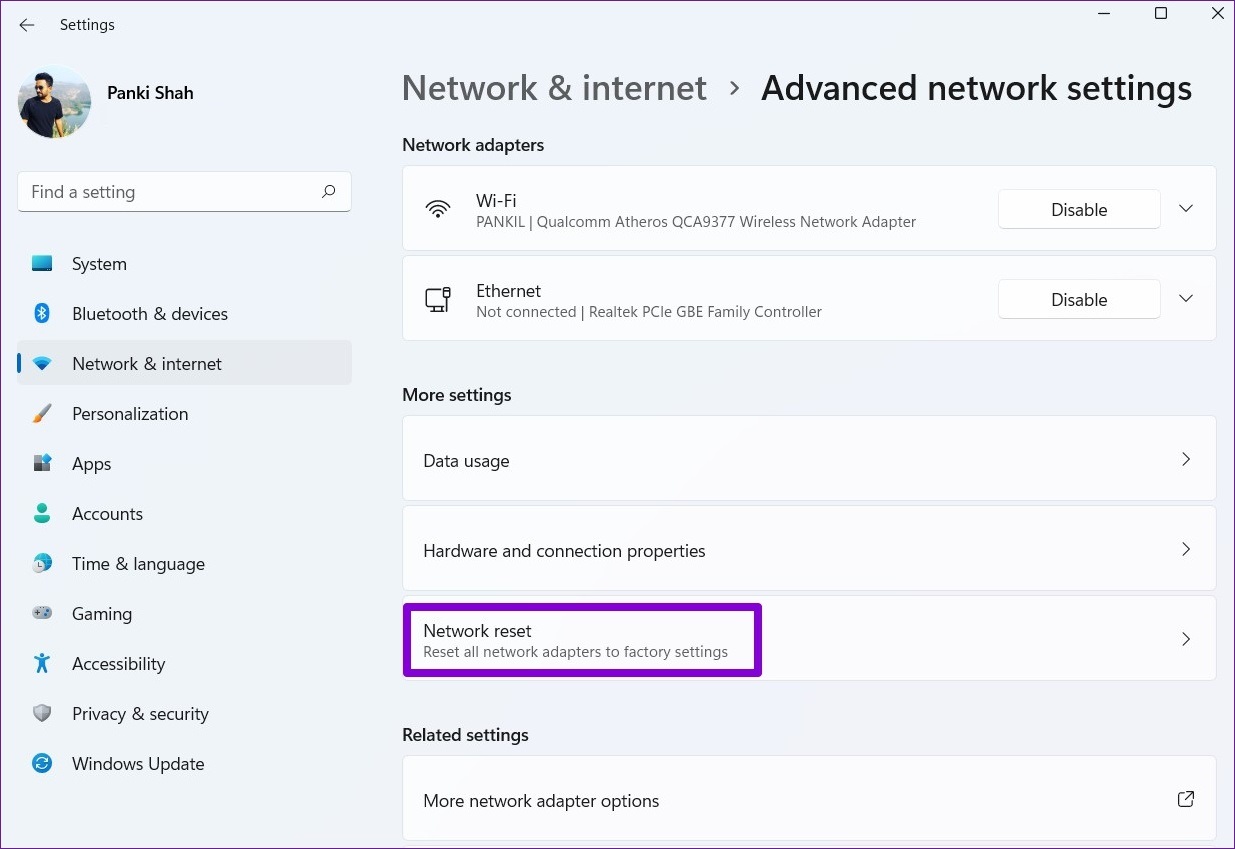Open Privacy & security settings
Viewport: 1235px width, 849px height.
point(140,713)
